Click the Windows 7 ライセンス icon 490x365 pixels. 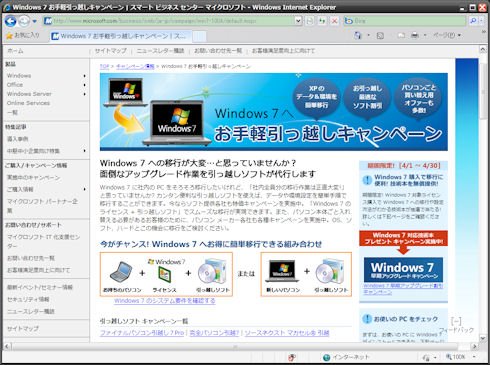tap(165, 275)
